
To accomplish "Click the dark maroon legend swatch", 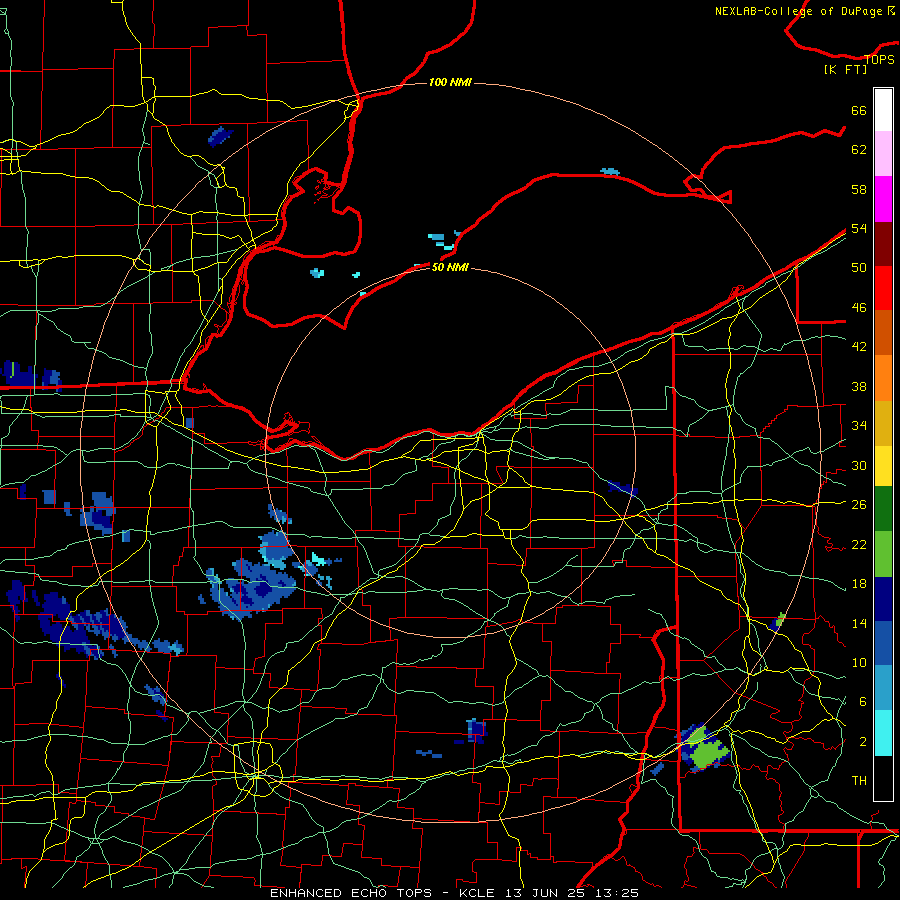I will pos(883,243).
